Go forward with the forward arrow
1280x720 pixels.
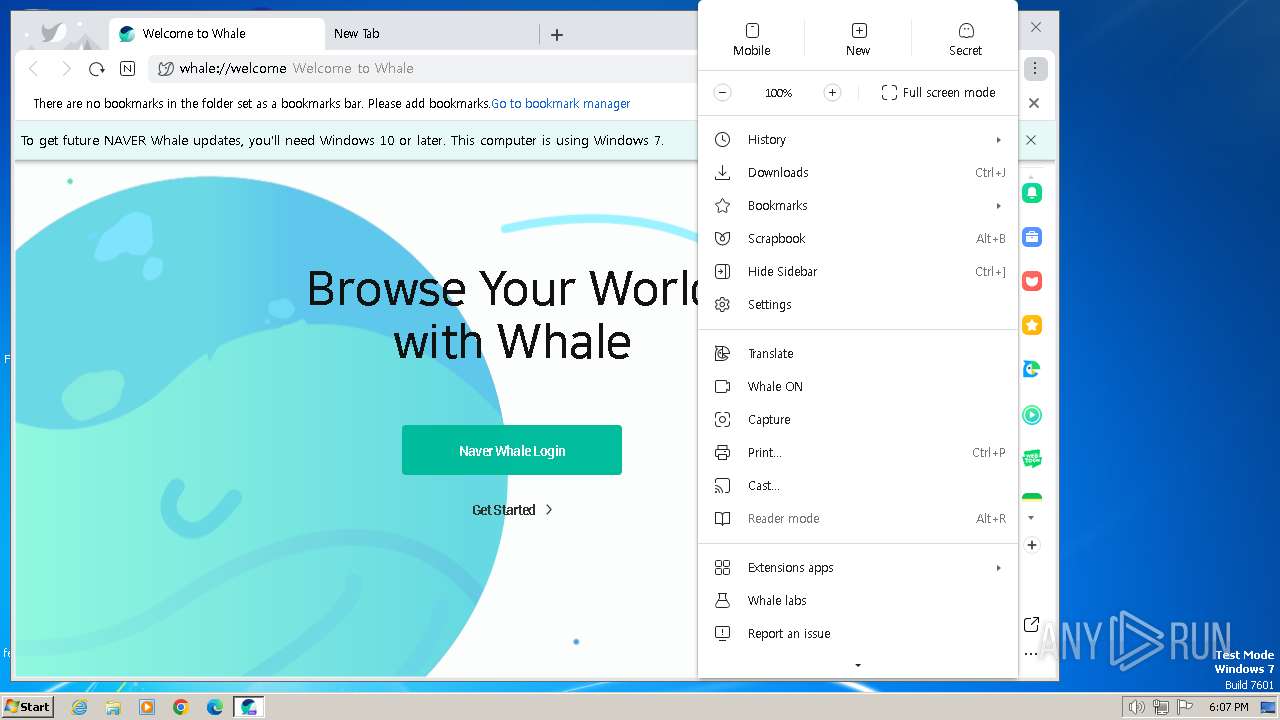pos(66,69)
